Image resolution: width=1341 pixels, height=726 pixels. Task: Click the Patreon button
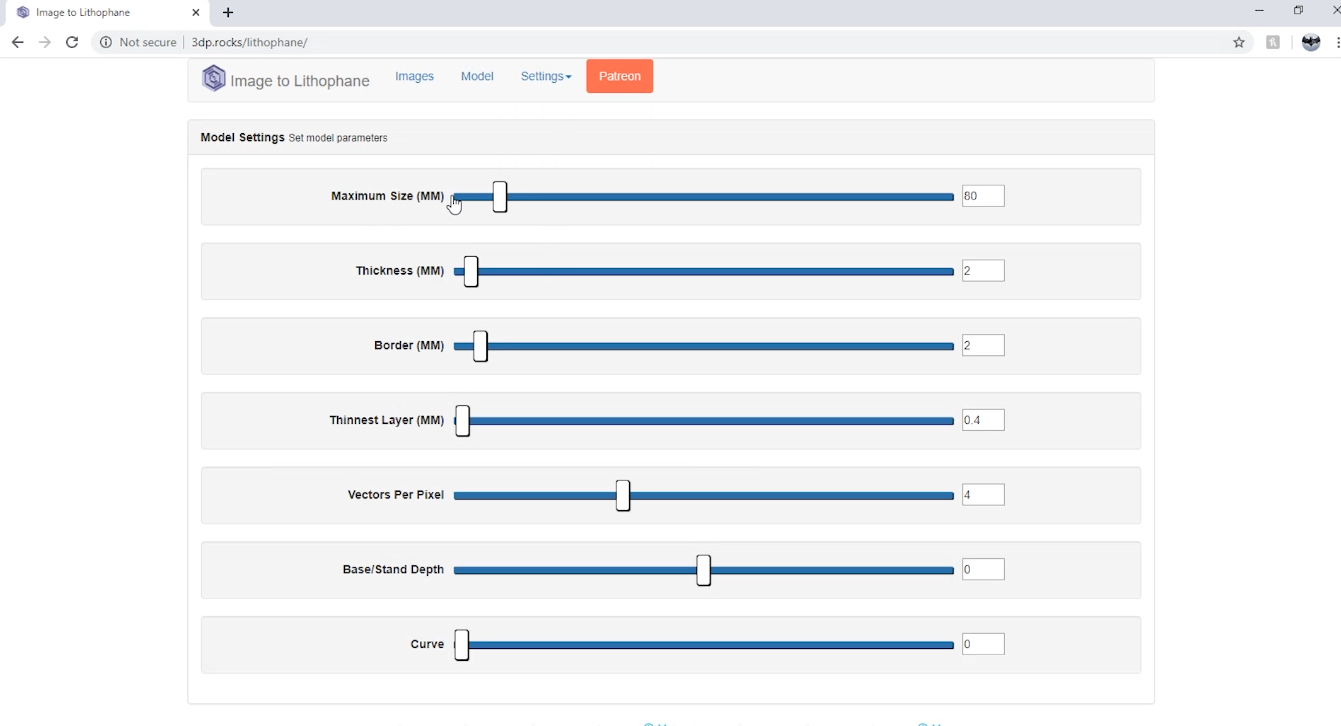(620, 76)
